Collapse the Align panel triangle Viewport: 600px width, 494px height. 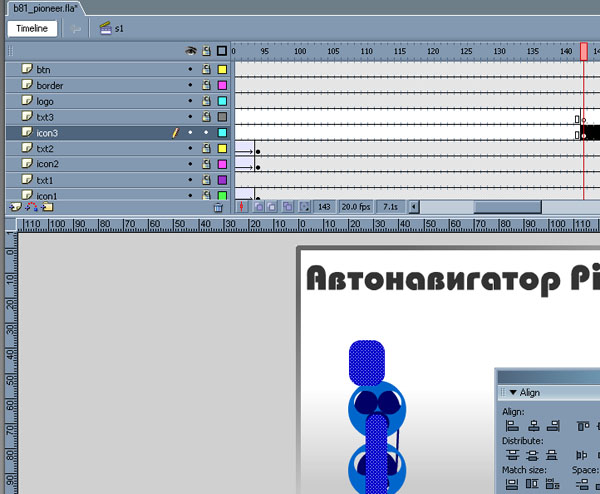pos(513,392)
